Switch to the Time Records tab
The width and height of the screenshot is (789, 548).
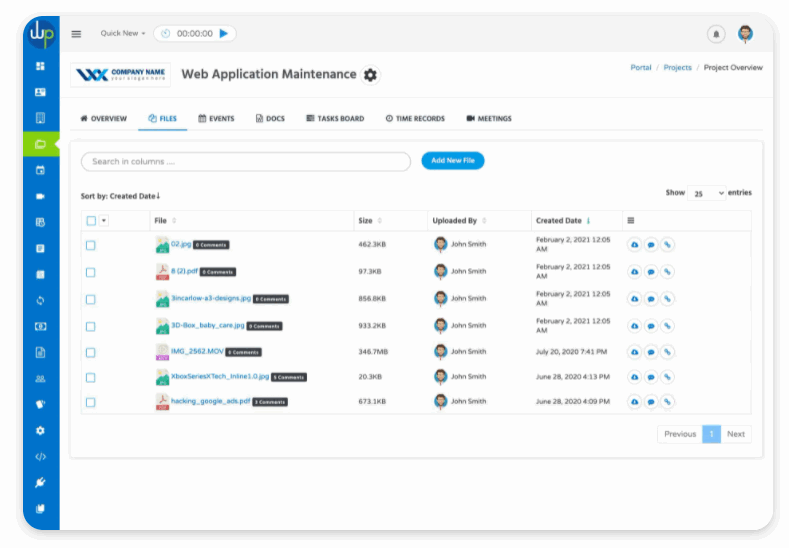[415, 119]
